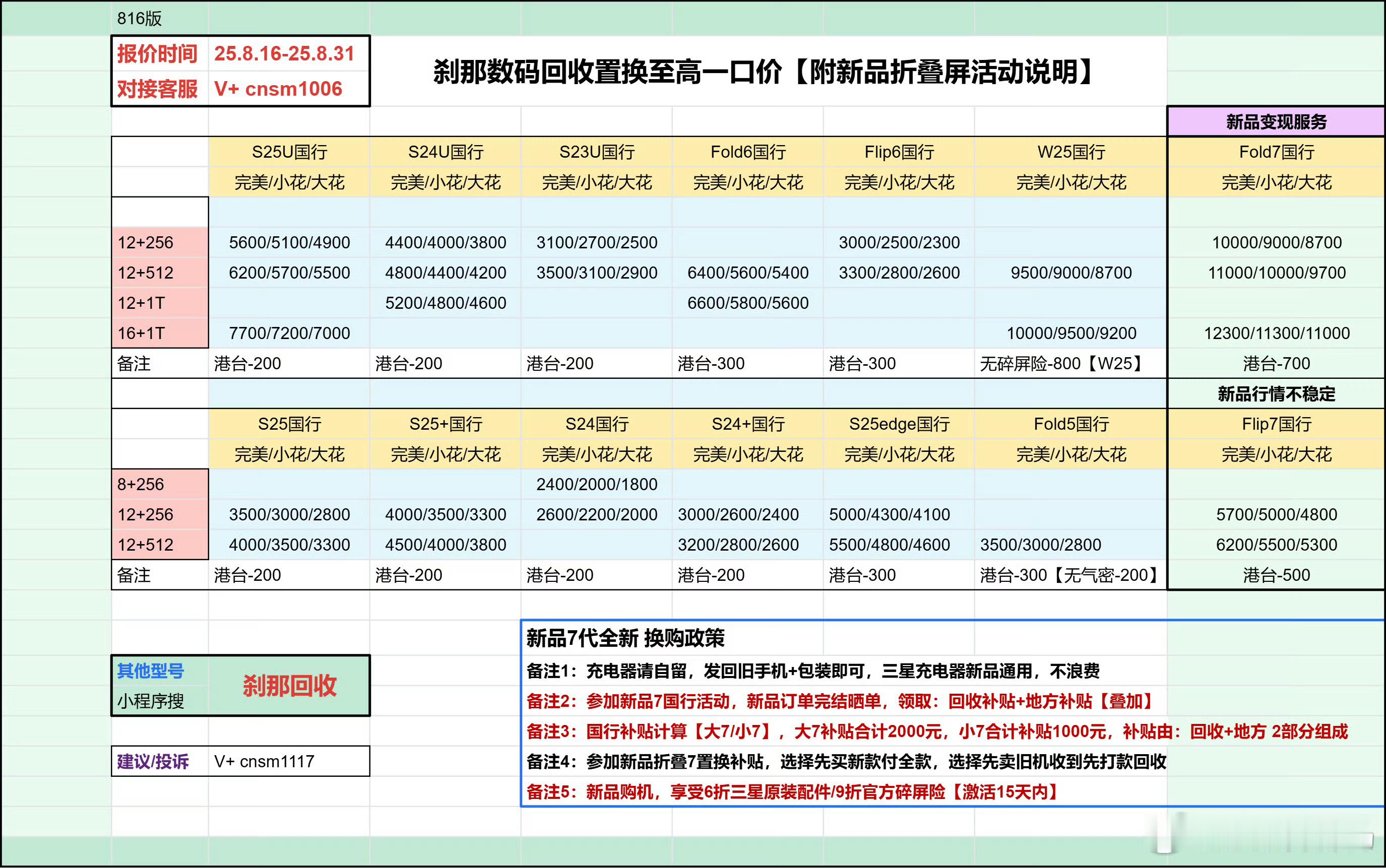Click the price cell '5200/4800/4600'
Screen dimensions: 1386x868
(446, 303)
